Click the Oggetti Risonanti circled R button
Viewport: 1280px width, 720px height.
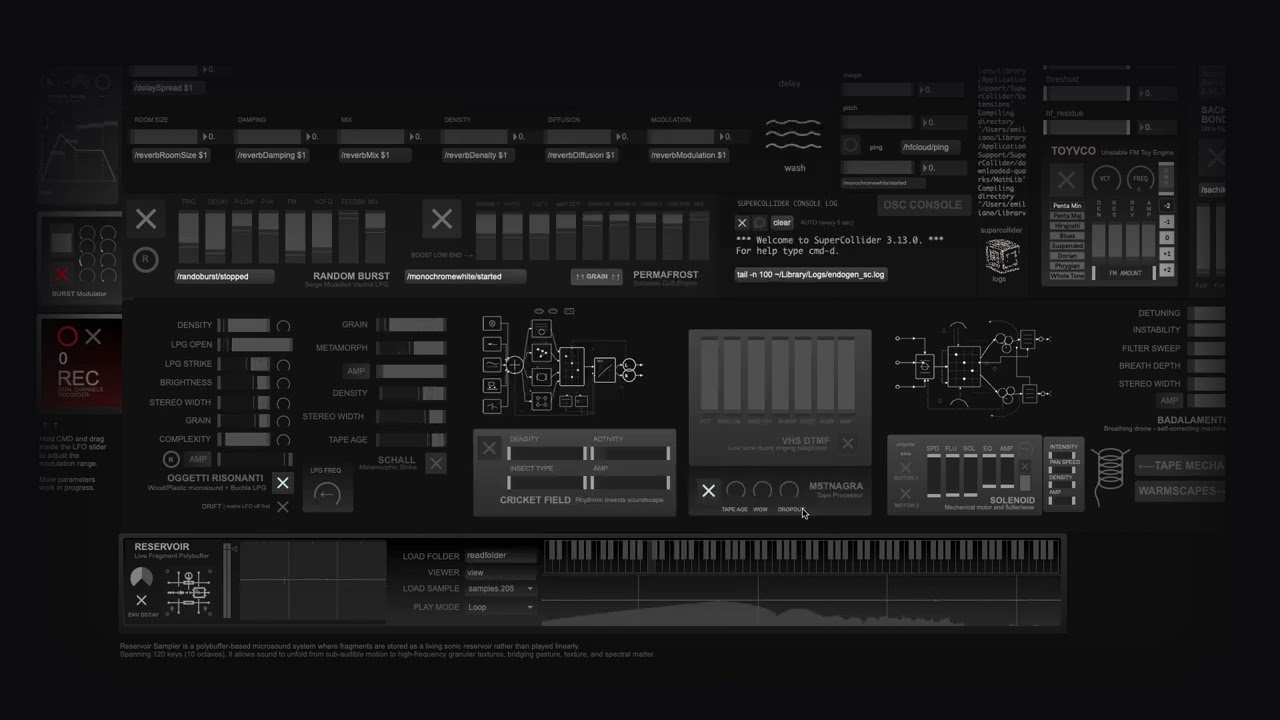click(171, 459)
